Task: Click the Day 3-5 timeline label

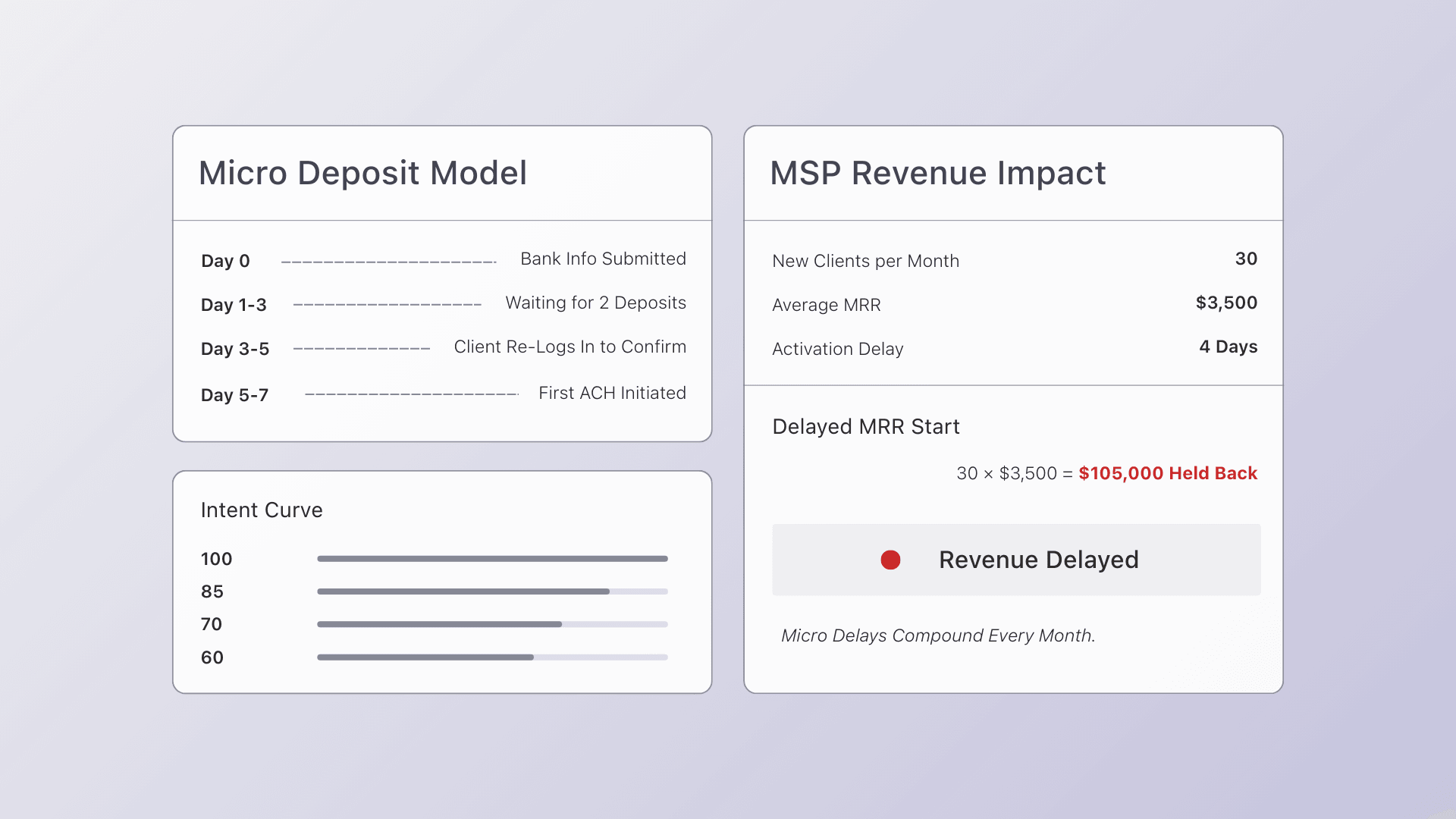Action: [x=235, y=349]
